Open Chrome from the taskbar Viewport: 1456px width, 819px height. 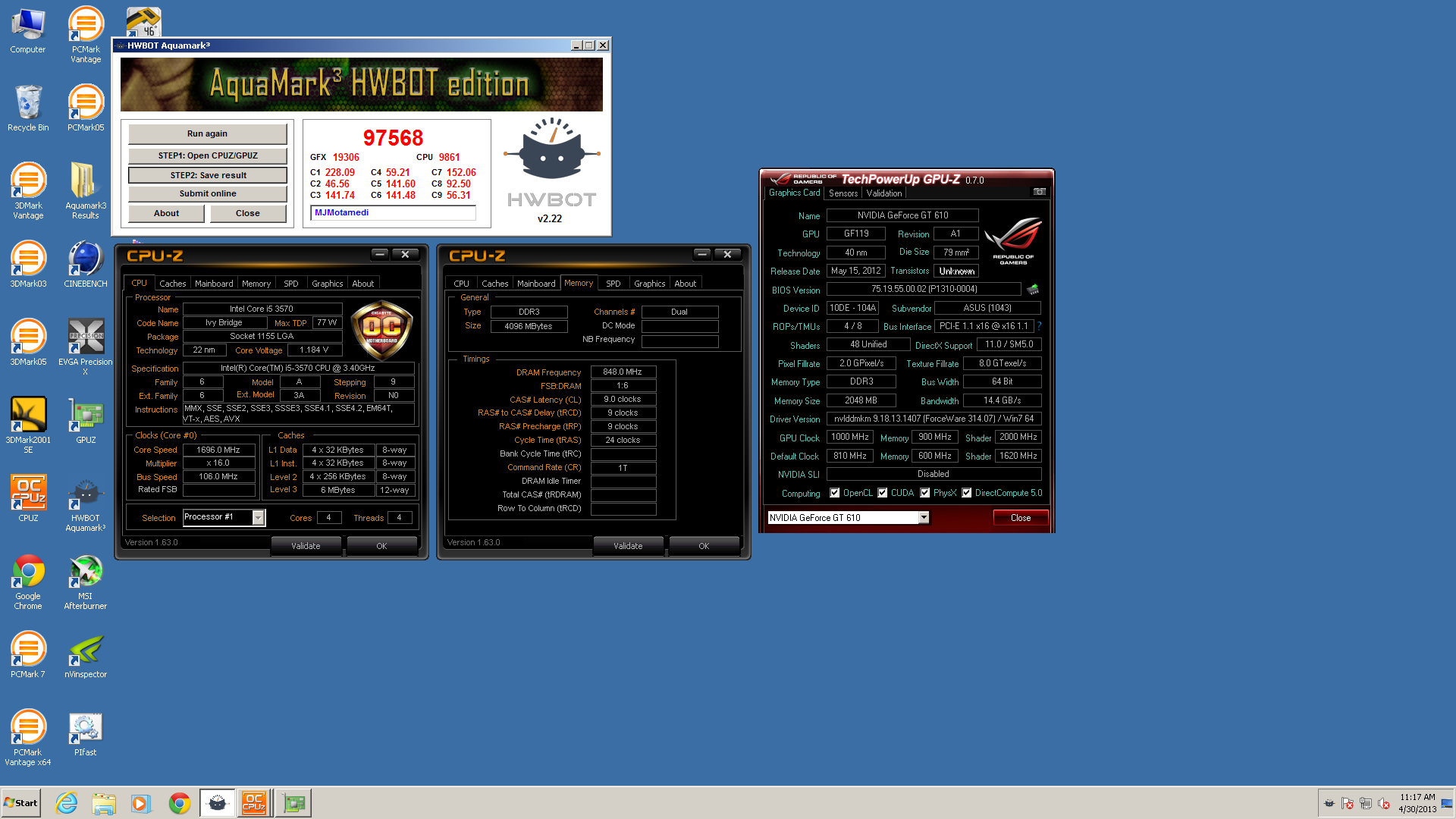[x=180, y=803]
